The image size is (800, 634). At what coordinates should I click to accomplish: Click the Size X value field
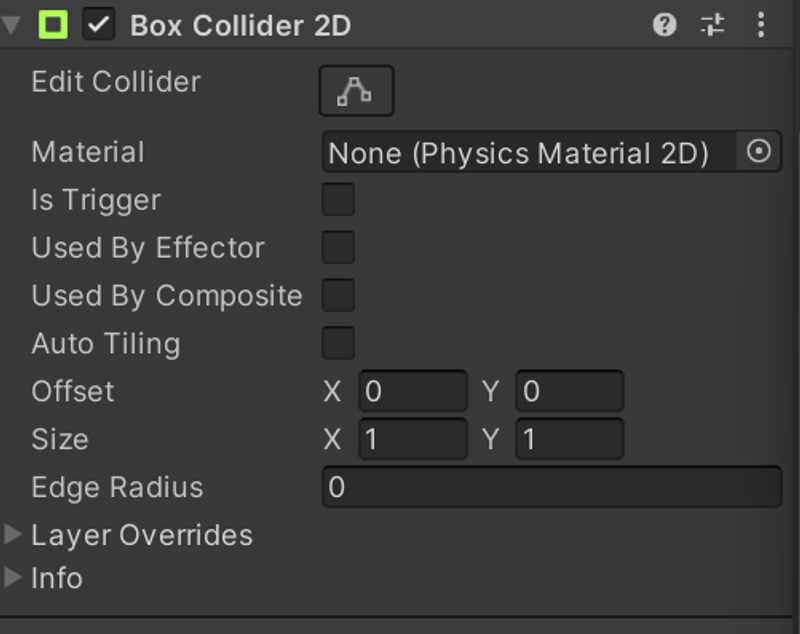tap(413, 439)
